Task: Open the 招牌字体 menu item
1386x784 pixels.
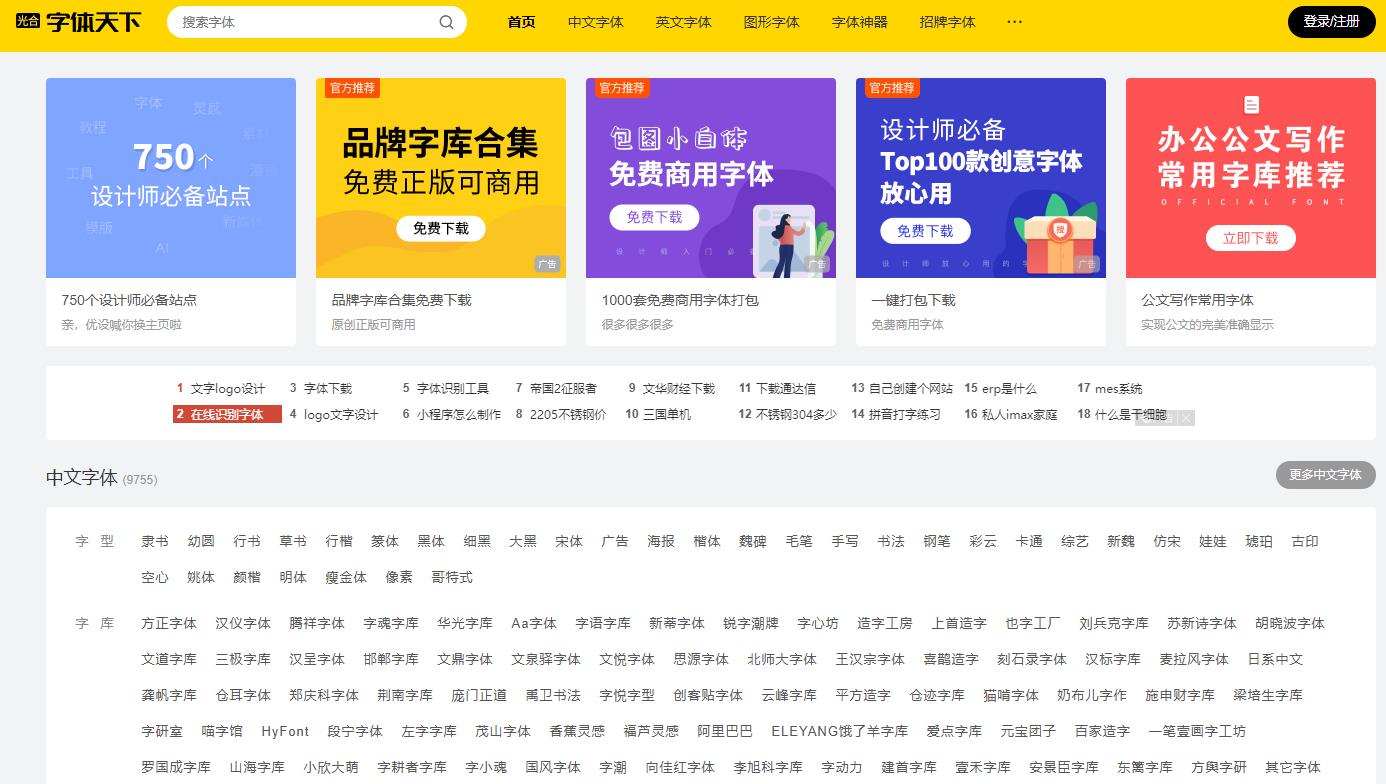Action: 948,22
